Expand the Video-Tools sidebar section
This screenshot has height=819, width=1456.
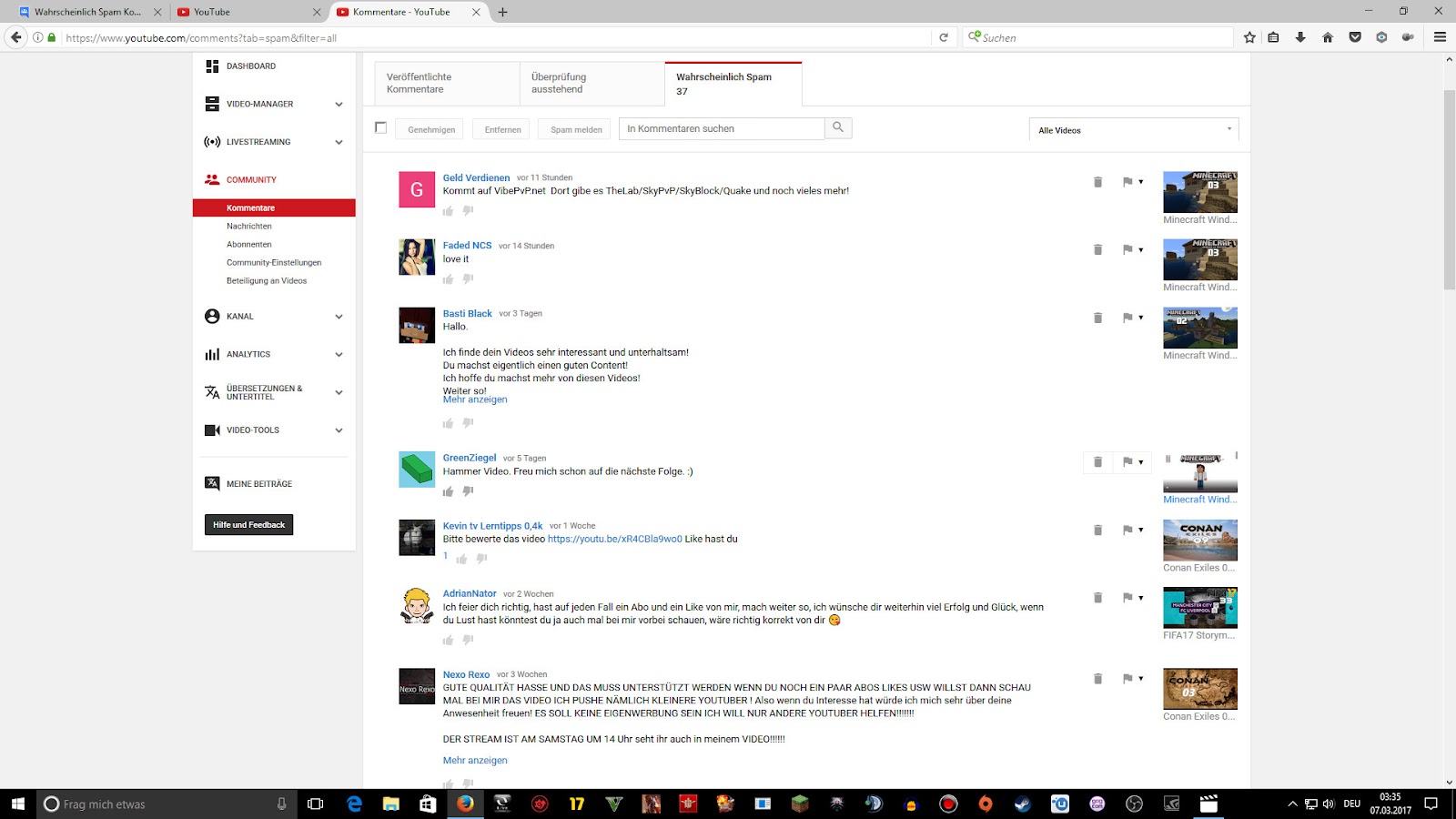[339, 430]
